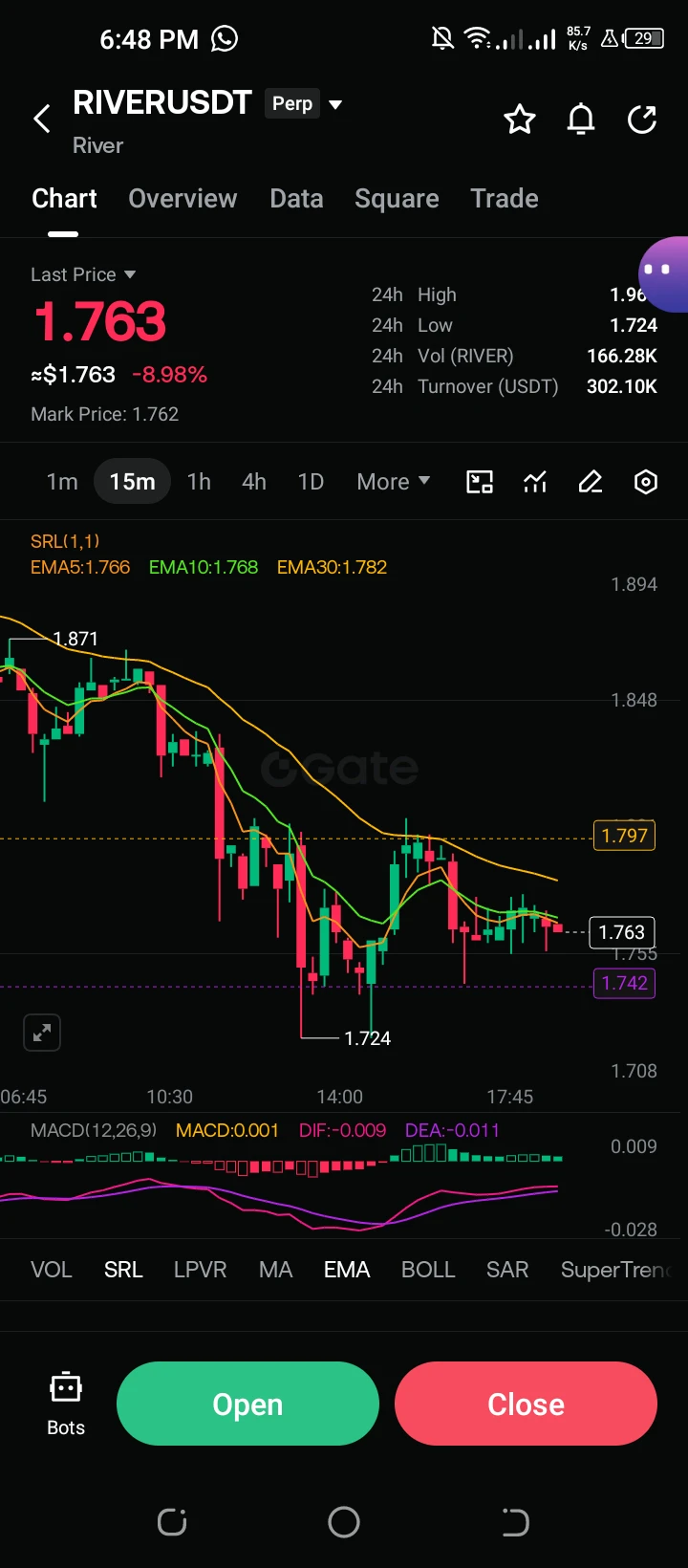Image resolution: width=688 pixels, height=1568 pixels.
Task: Tap the EMA30:1.782 legend value
Action: click(332, 567)
